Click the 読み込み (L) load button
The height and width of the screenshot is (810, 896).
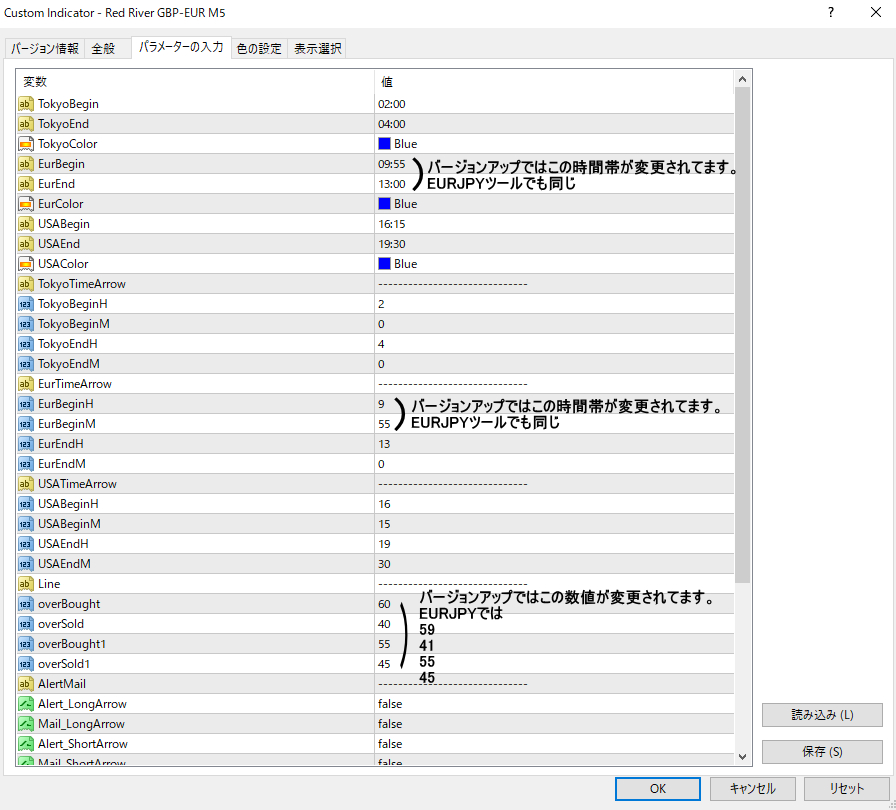tap(822, 715)
